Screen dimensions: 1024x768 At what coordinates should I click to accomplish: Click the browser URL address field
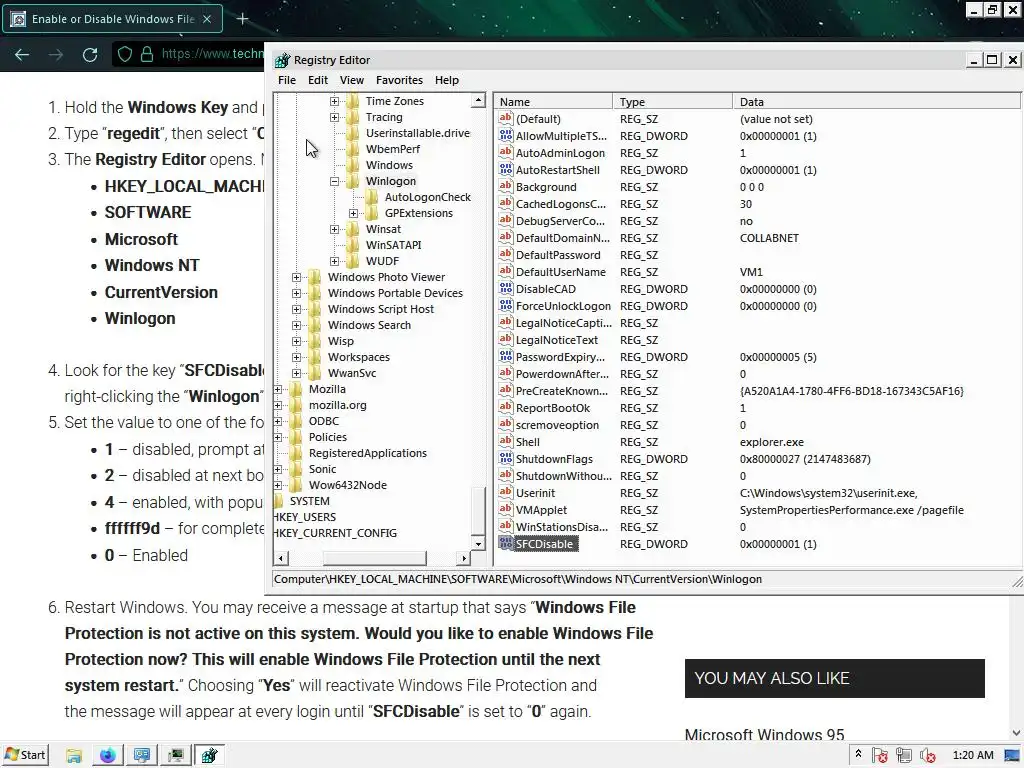tap(212, 54)
